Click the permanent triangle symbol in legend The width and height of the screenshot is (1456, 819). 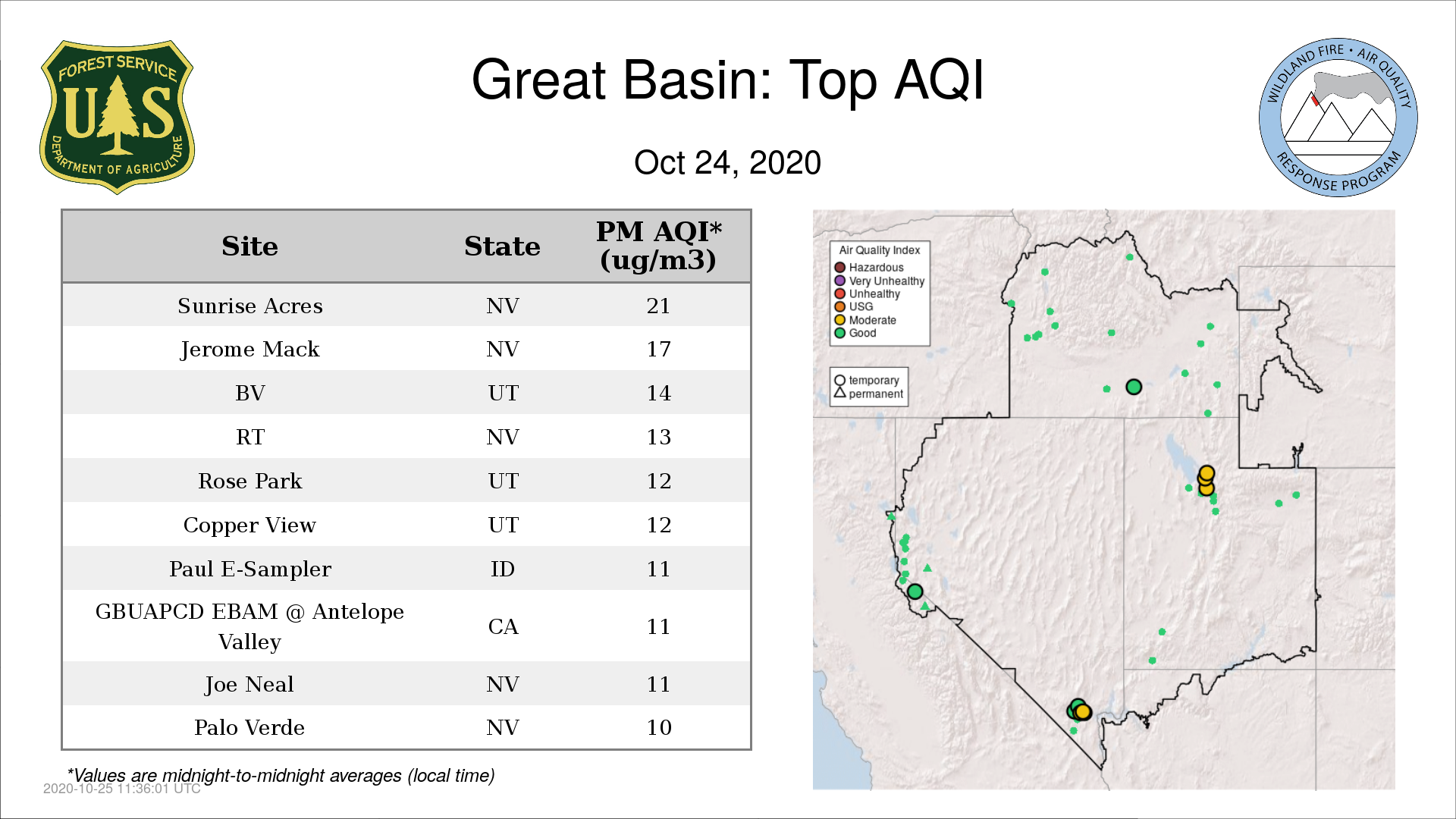pos(839,393)
